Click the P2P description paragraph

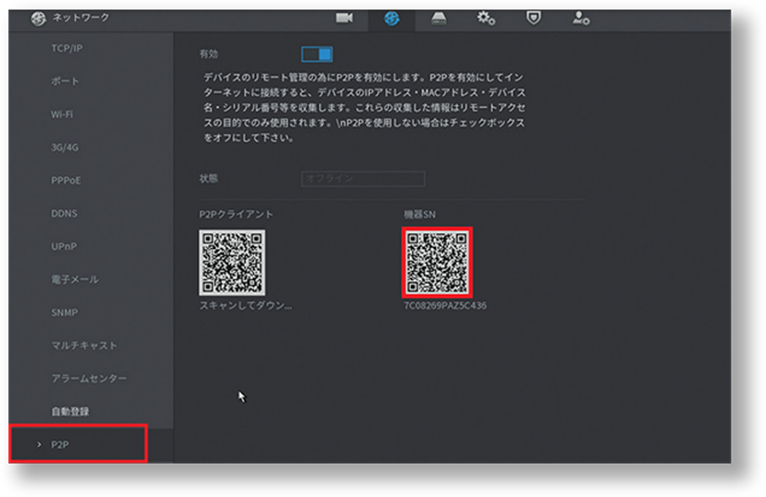tap(364, 108)
